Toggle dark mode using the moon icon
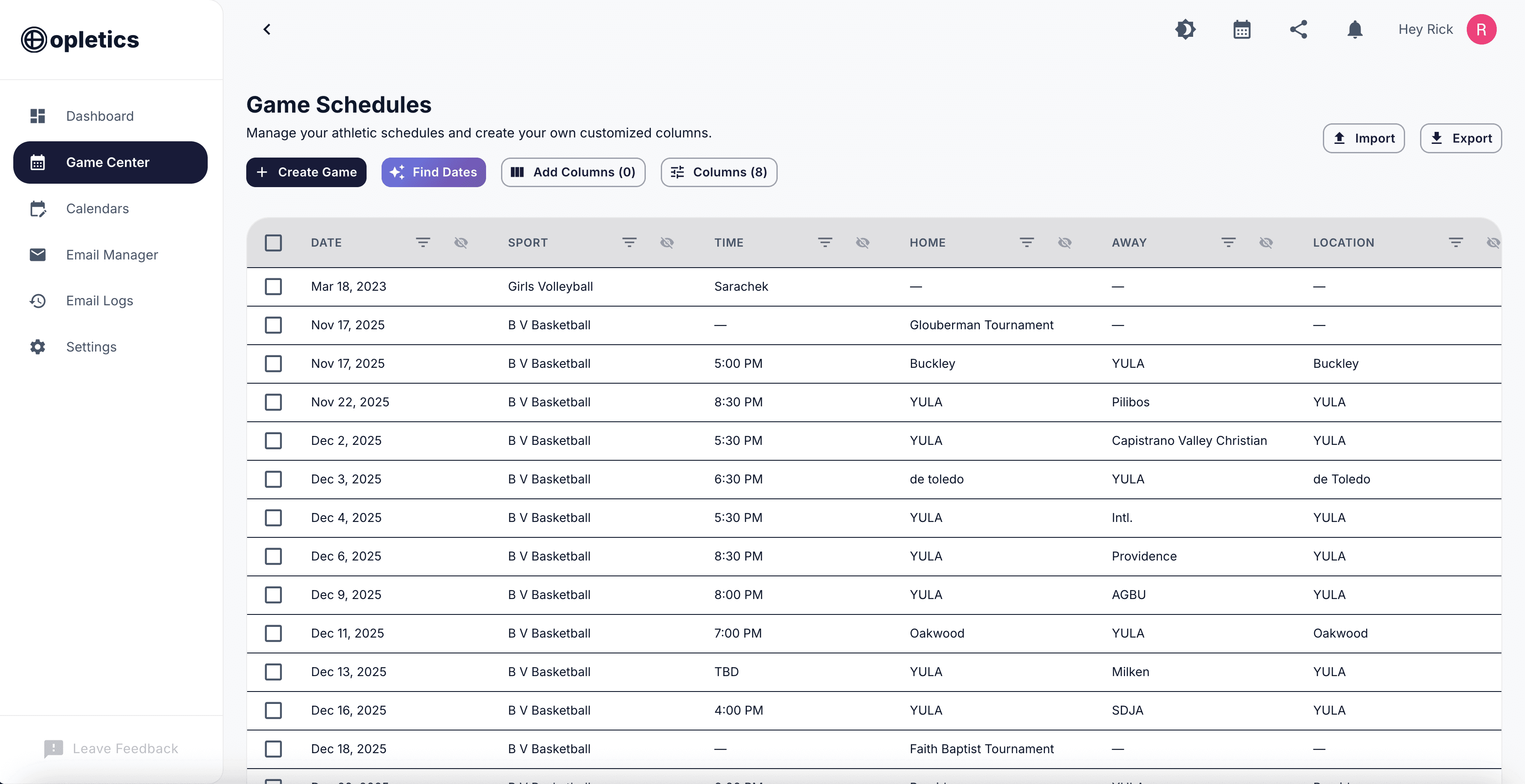Screen dimensions: 1525x784 [x=1186, y=29]
